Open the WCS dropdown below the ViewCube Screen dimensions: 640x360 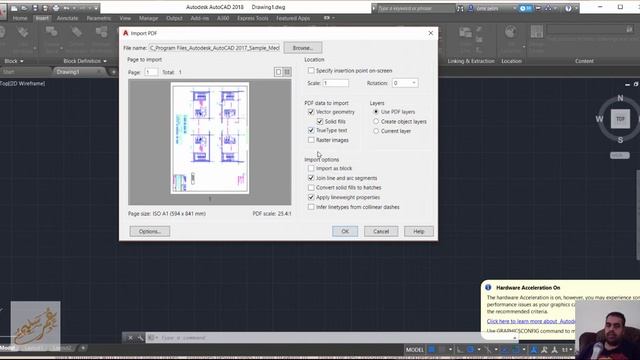click(620, 156)
